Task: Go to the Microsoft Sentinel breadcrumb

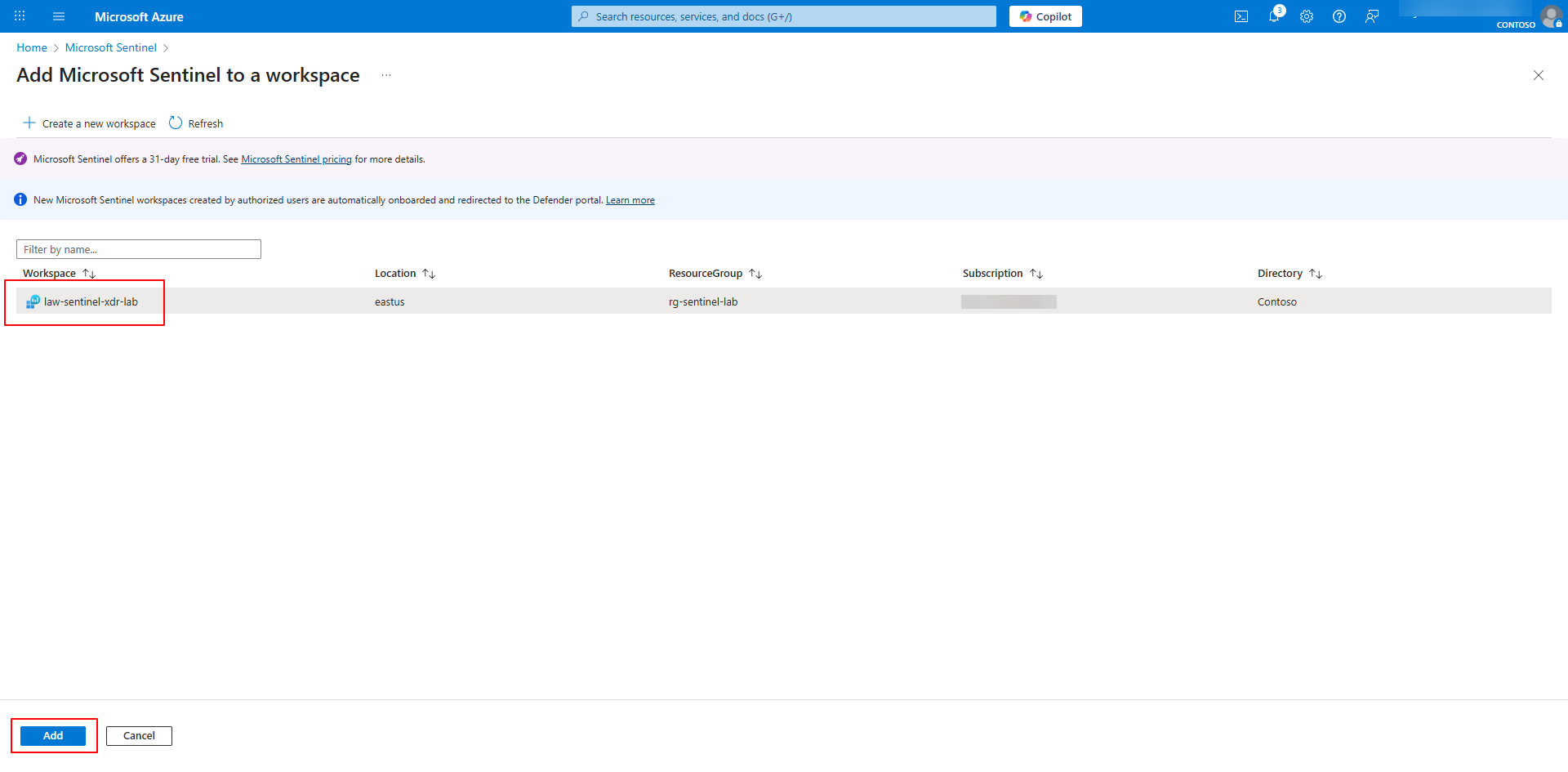Action: tap(111, 47)
